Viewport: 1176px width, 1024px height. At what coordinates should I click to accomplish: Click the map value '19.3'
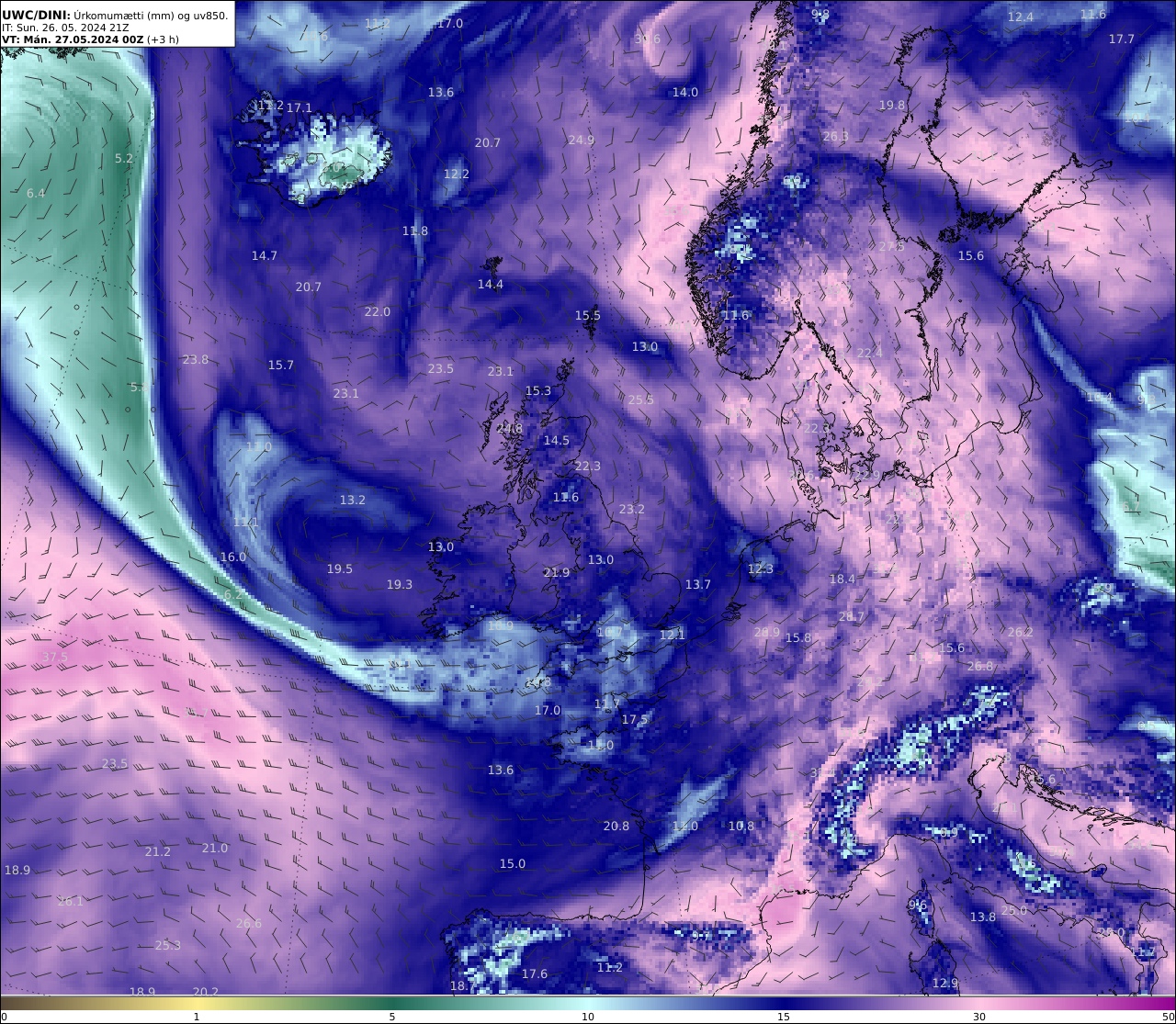[400, 584]
